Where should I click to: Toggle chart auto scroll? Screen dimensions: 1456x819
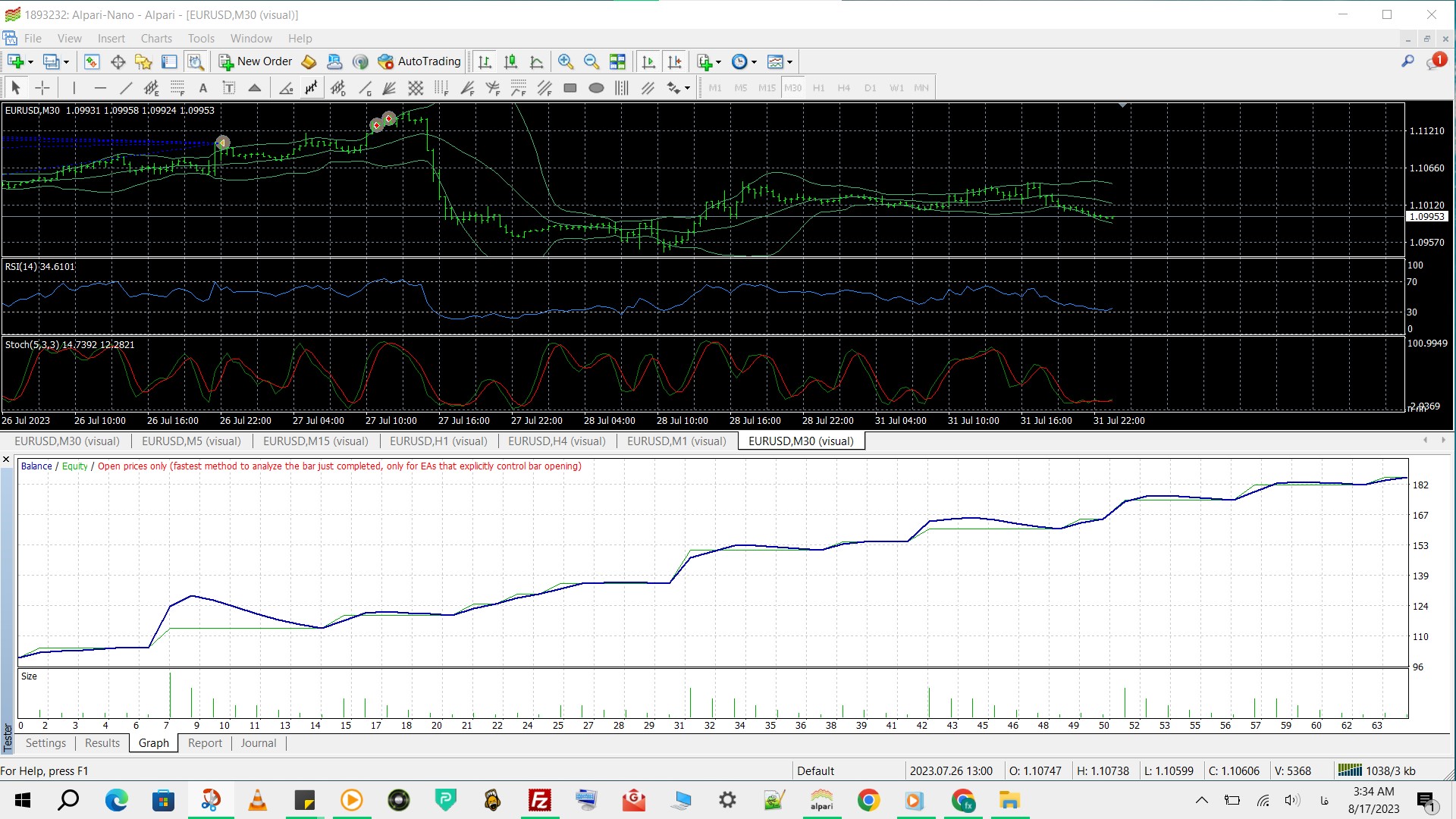(x=648, y=61)
